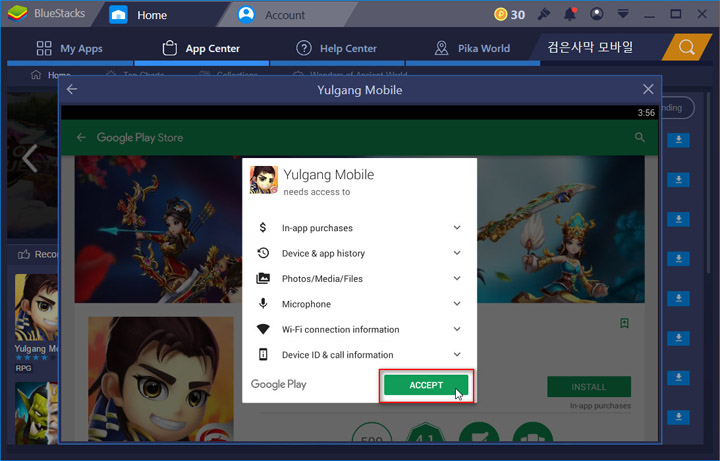720x461 pixels.
Task: Click the photos media files icon
Action: [x=263, y=278]
